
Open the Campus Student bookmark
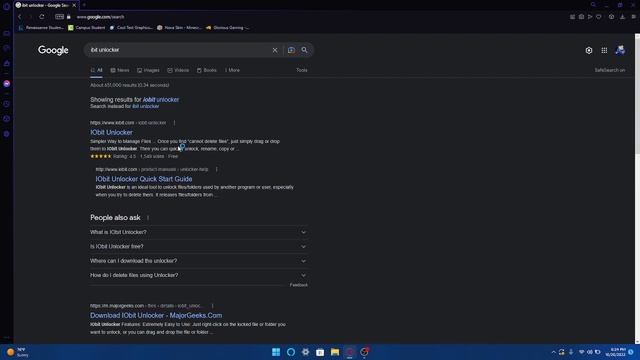87,28
